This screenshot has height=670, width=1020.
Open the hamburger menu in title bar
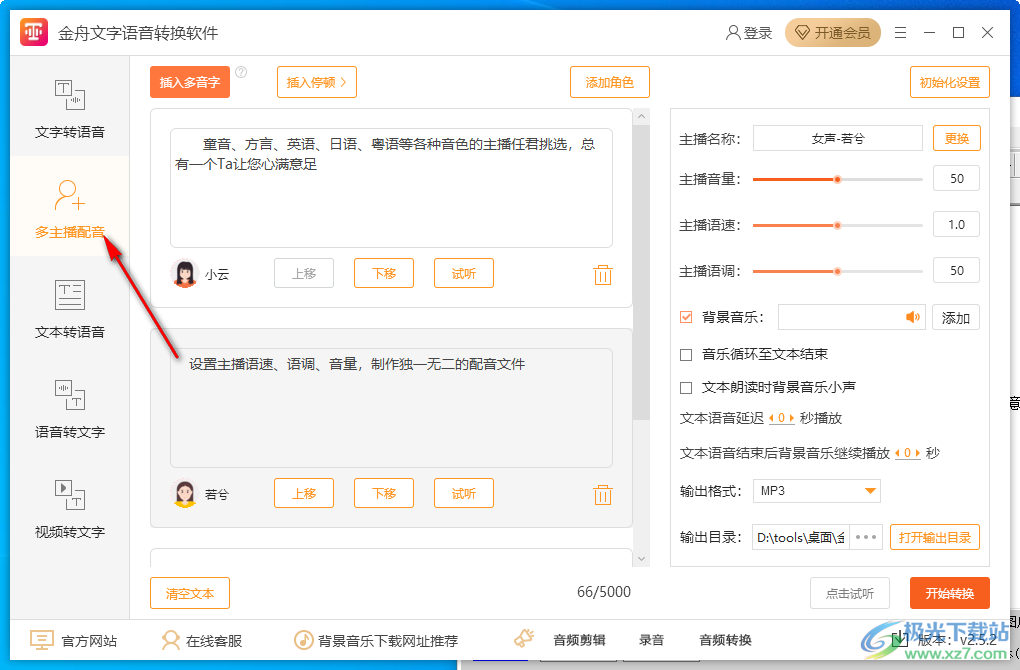click(899, 32)
